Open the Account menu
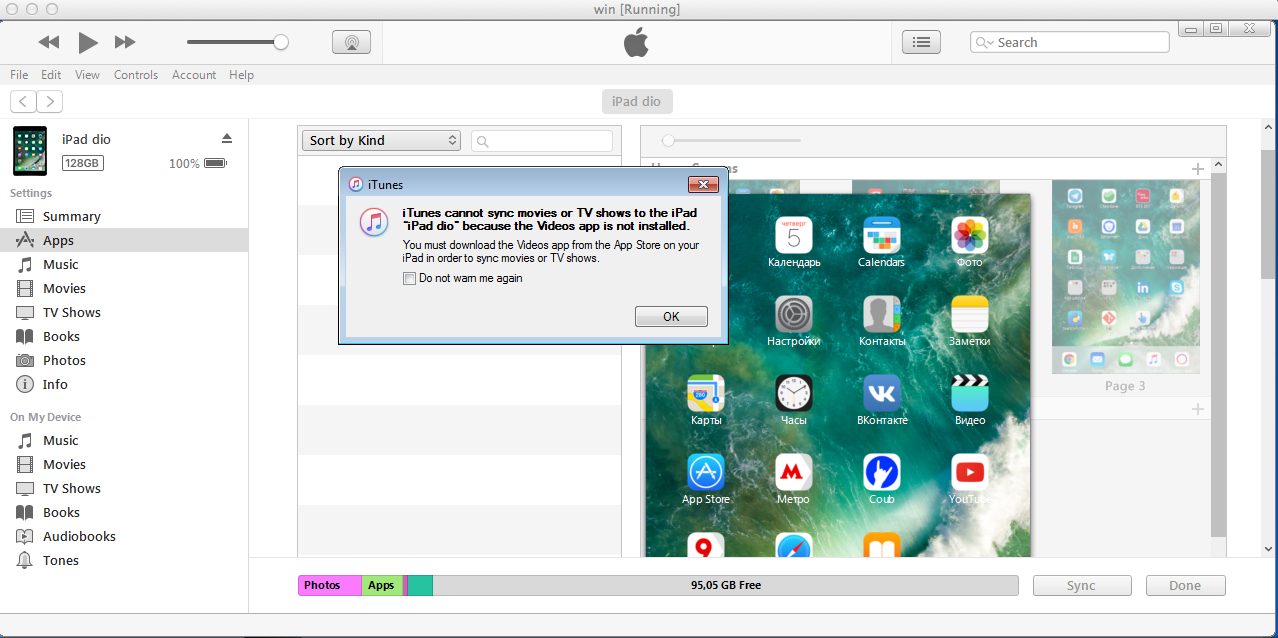 (x=194, y=75)
